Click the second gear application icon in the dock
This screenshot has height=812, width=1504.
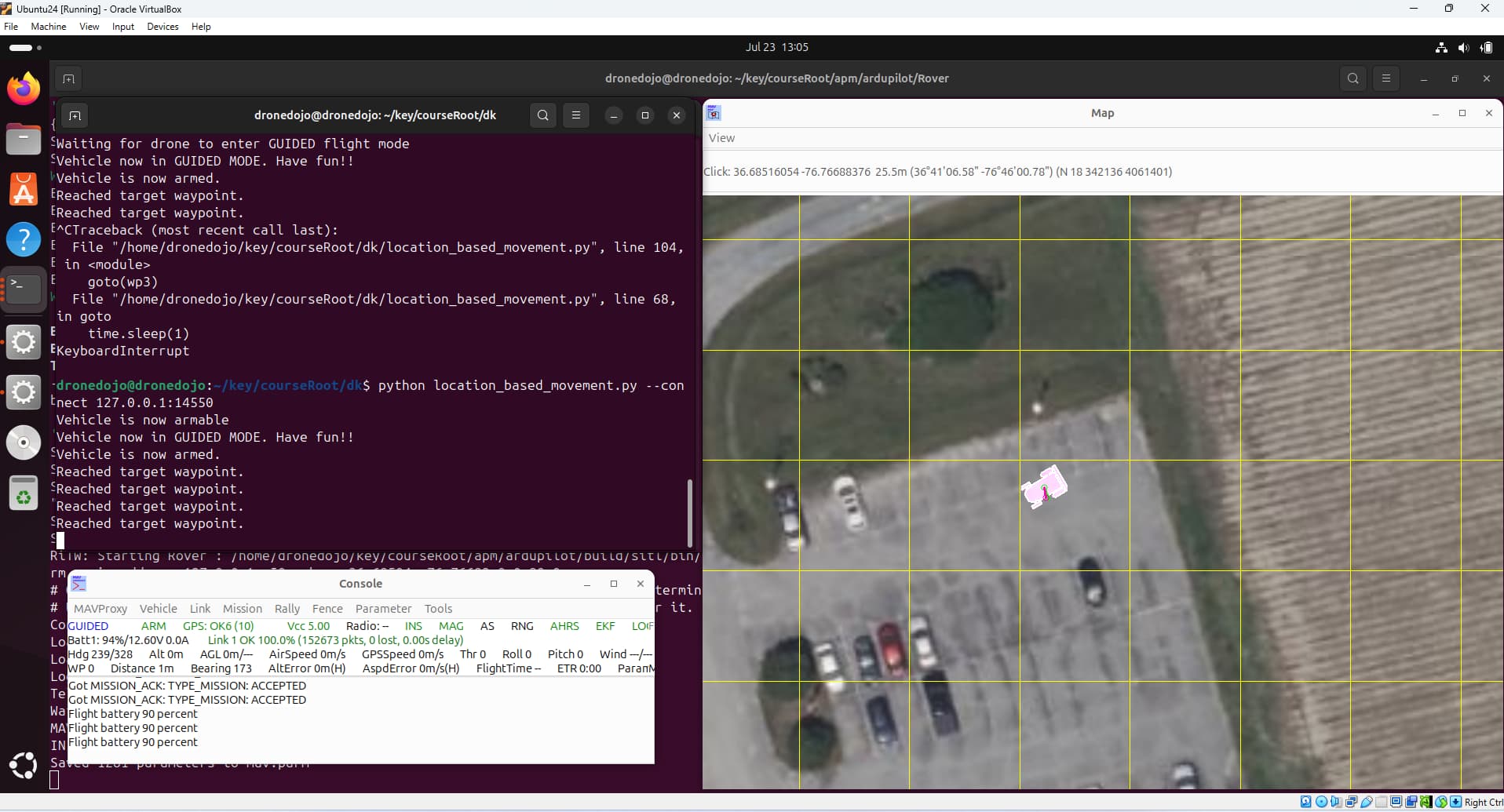pos(24,392)
